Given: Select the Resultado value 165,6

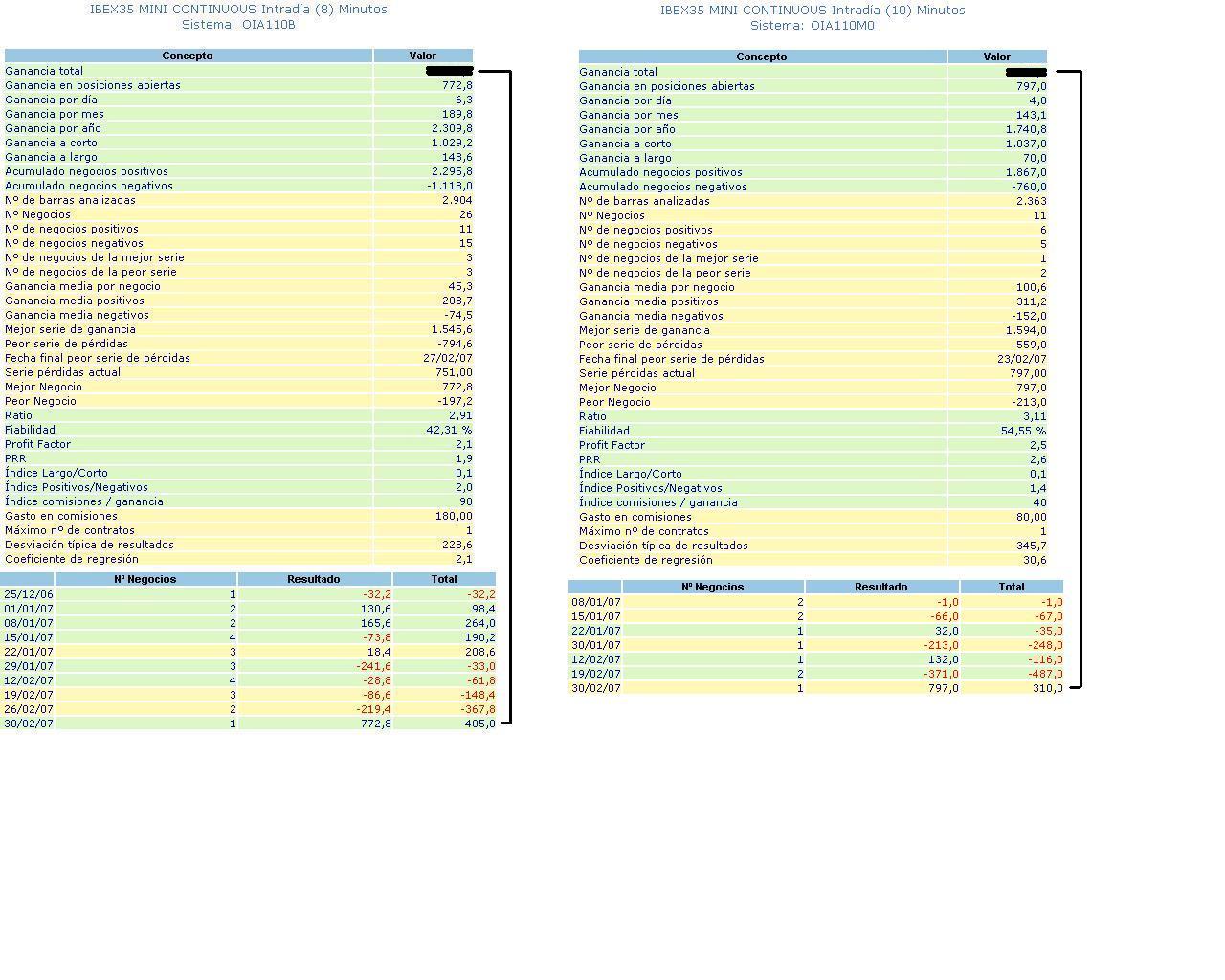Looking at the screenshot, I should (376, 623).
